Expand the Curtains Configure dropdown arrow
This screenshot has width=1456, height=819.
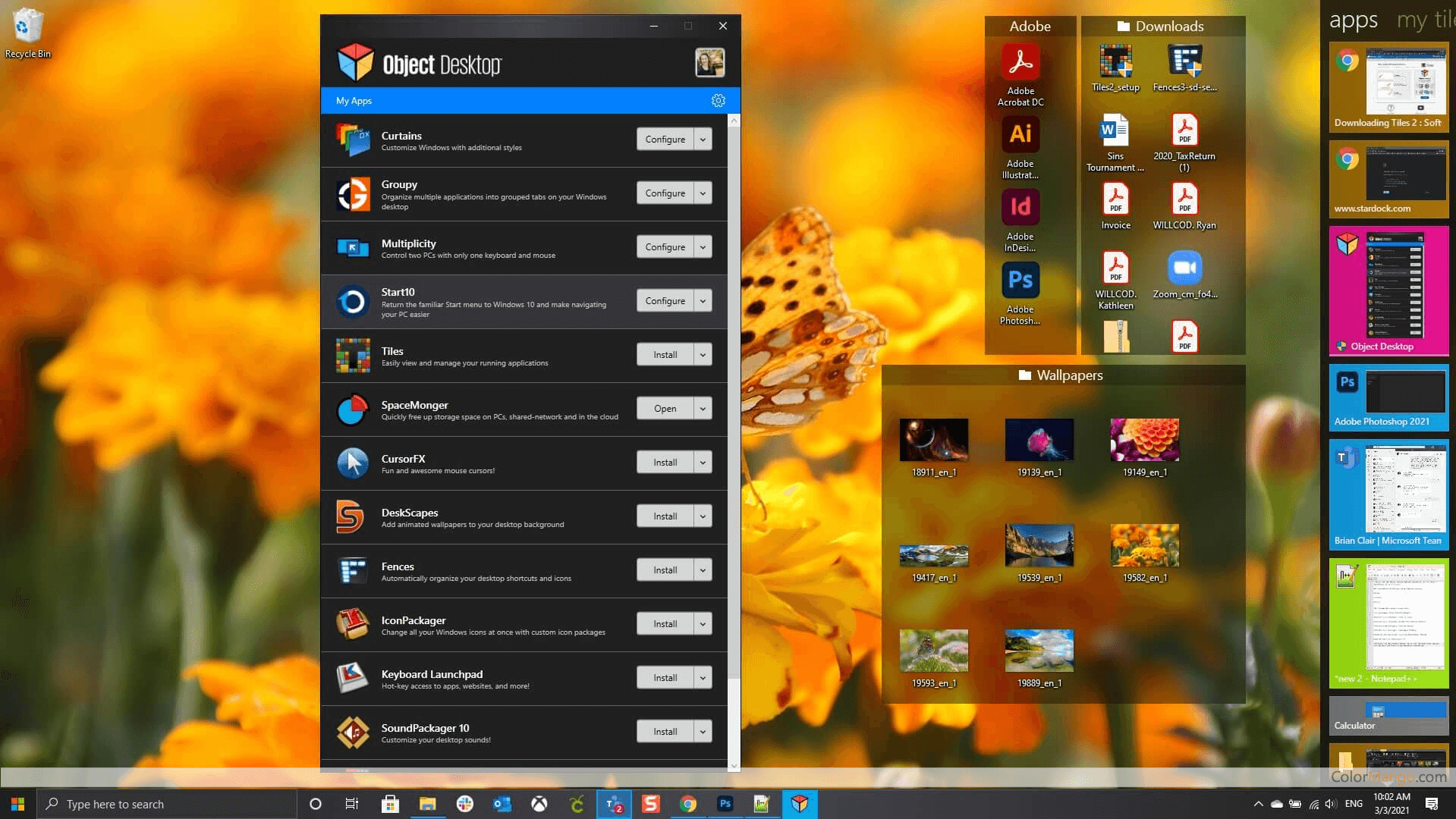click(703, 140)
